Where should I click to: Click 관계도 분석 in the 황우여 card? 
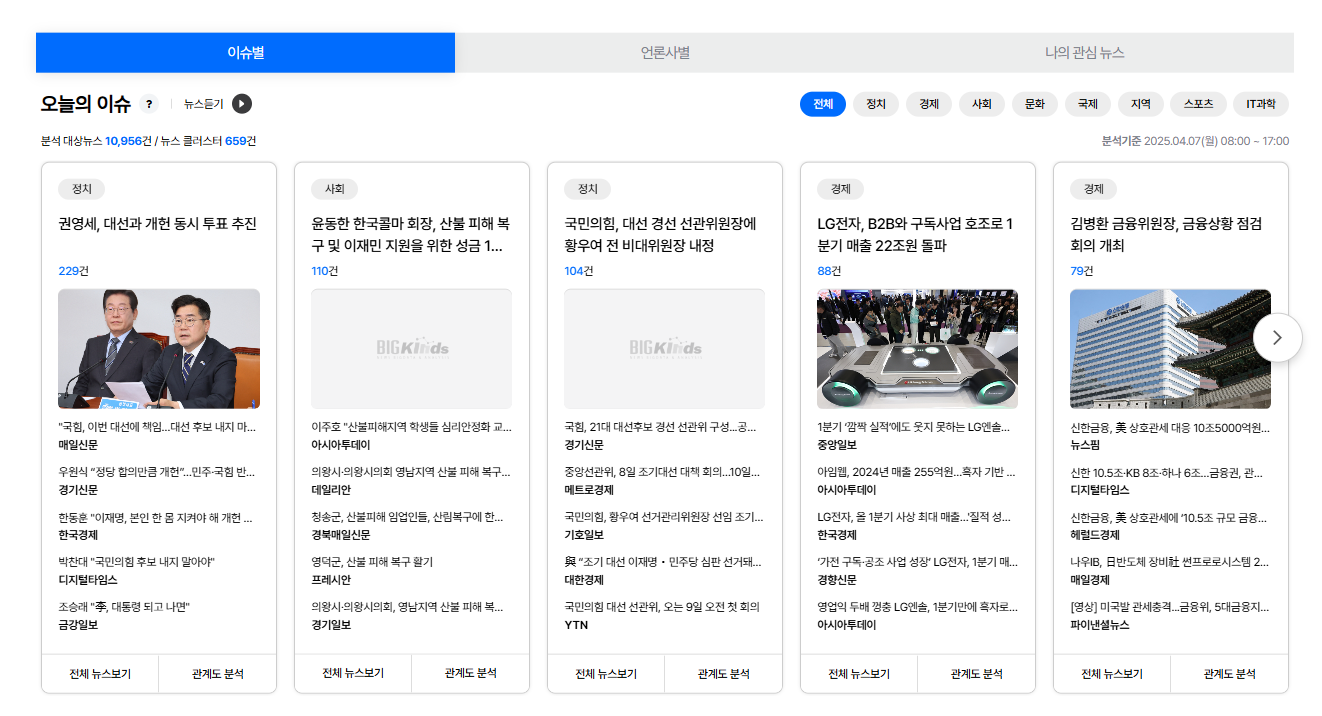(724, 674)
